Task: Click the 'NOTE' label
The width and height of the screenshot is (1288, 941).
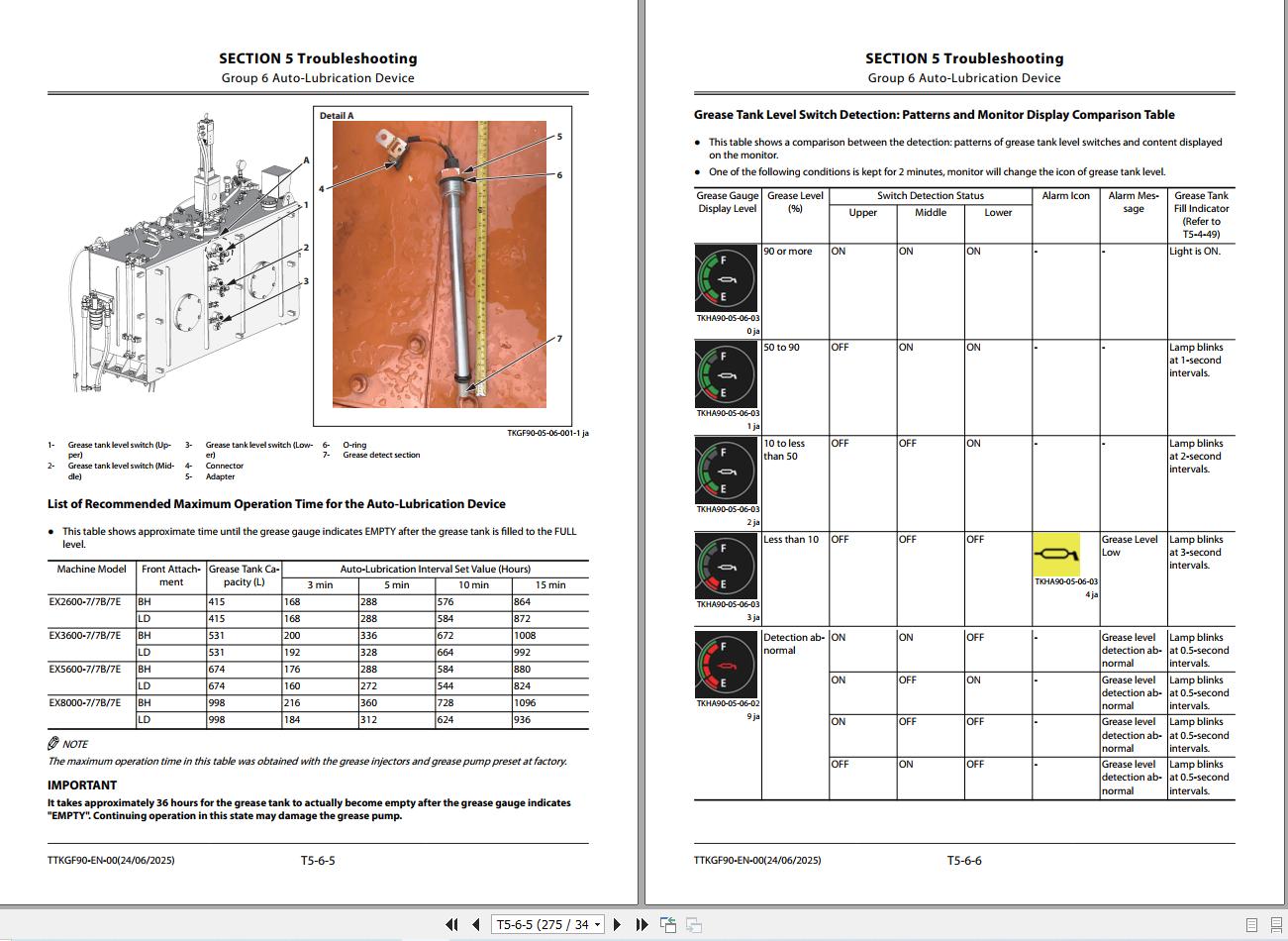Action: coord(75,744)
